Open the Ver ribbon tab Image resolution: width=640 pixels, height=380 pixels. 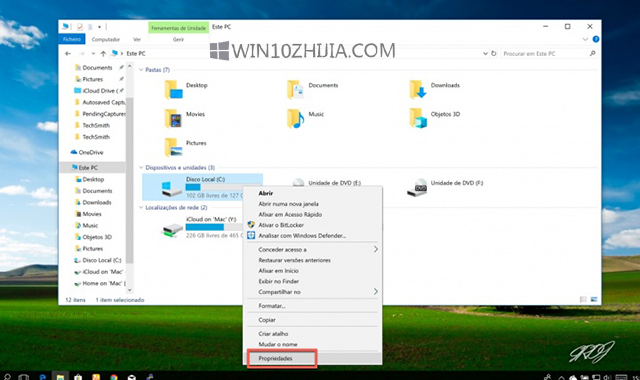tap(137, 39)
